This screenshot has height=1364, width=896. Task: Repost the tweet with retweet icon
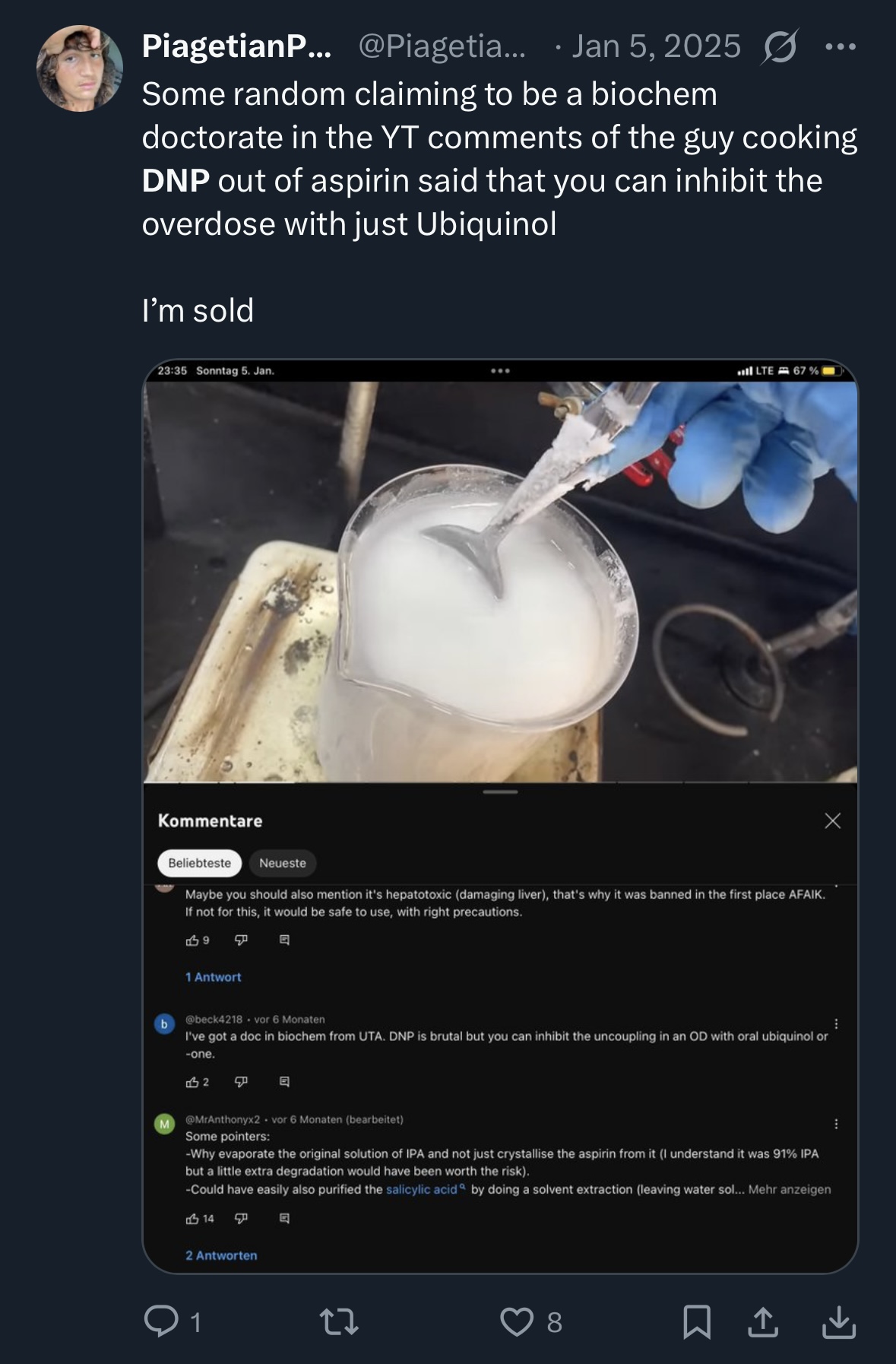pos(339,1321)
